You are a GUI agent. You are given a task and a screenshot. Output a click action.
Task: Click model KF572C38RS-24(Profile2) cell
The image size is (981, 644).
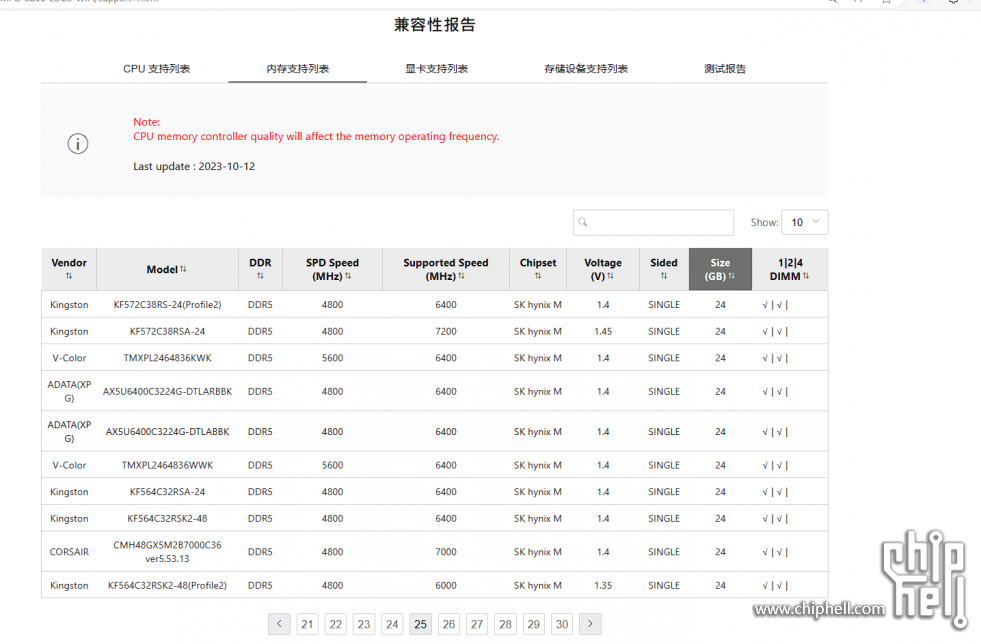tap(168, 305)
